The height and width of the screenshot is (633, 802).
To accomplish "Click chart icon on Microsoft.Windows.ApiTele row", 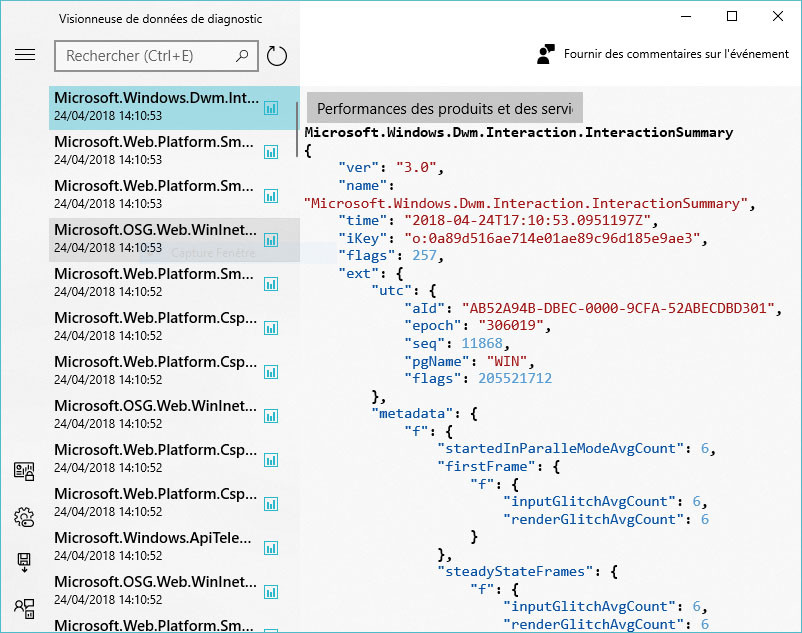I will point(271,548).
